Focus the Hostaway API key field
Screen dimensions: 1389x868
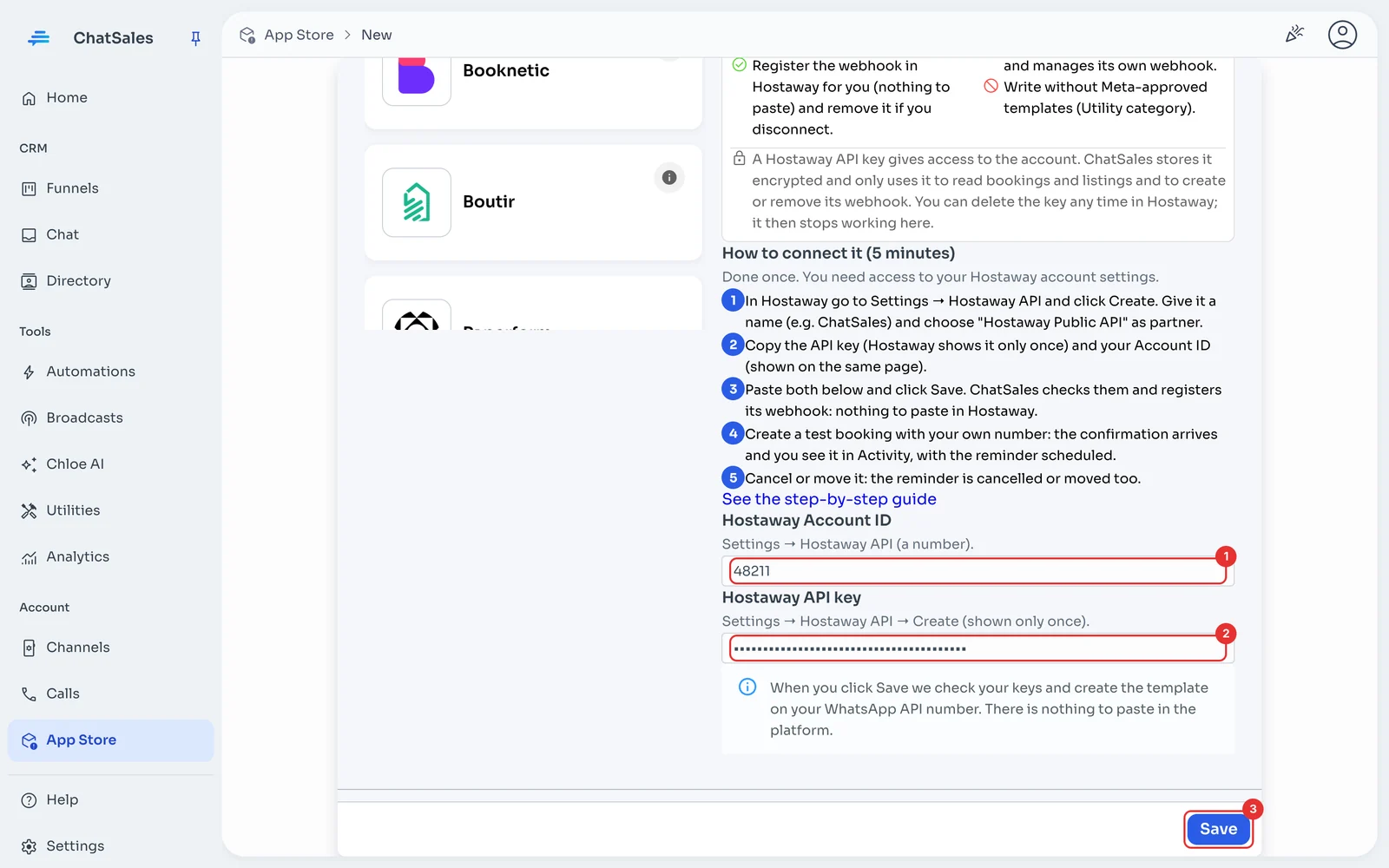coord(978,648)
